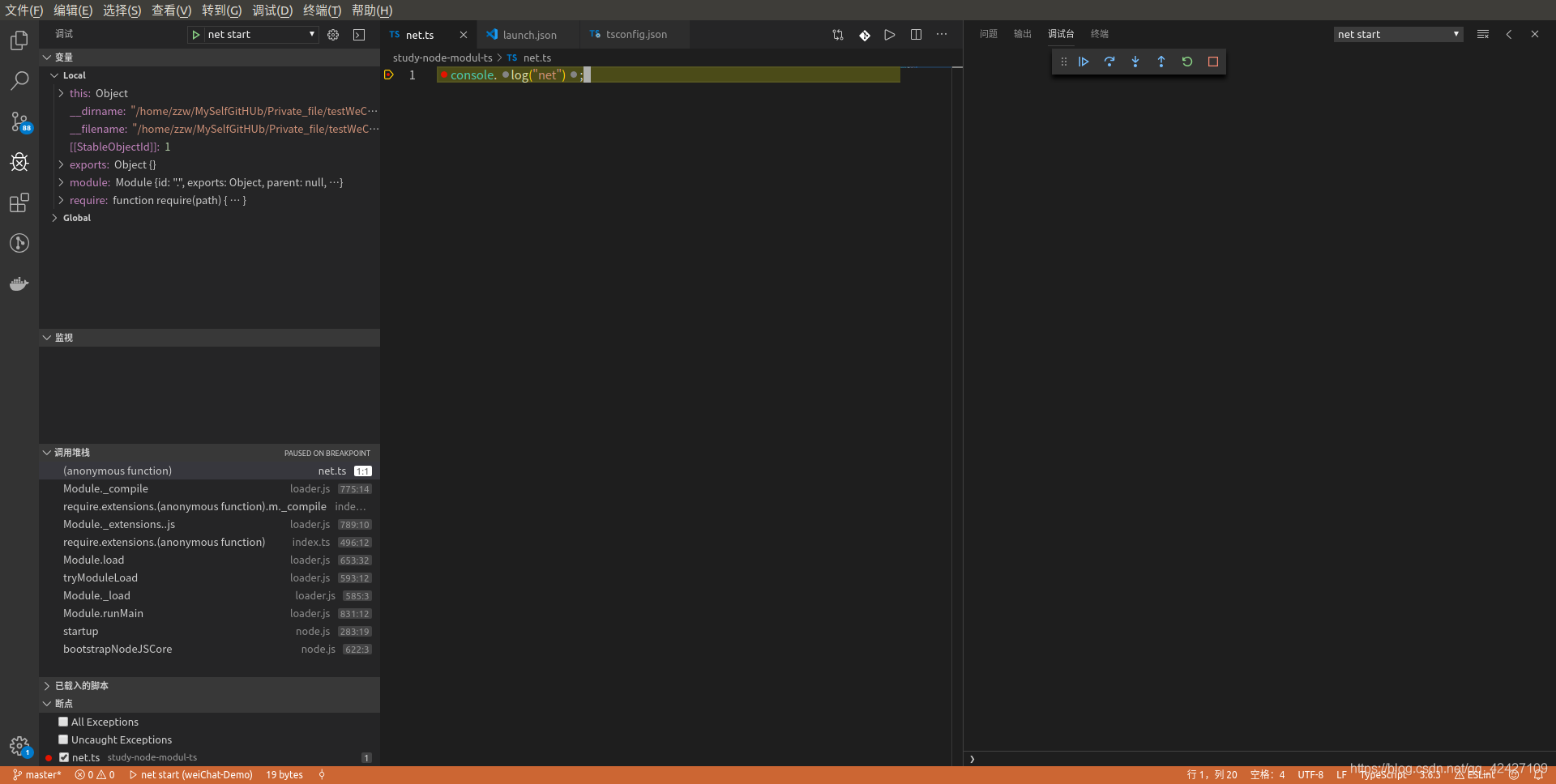Open the 文件(F) menu

coord(24,11)
